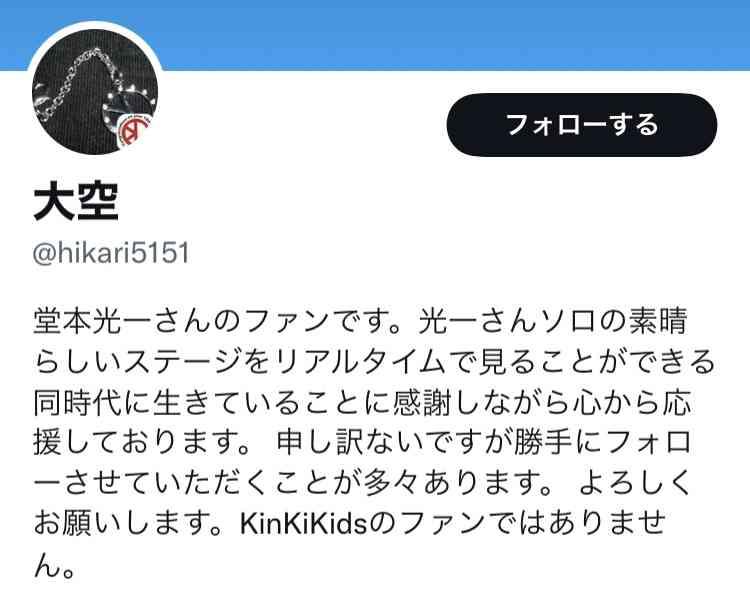Open the circular profile avatar photo
Viewport: 750px width, 595px height.
coord(95,91)
